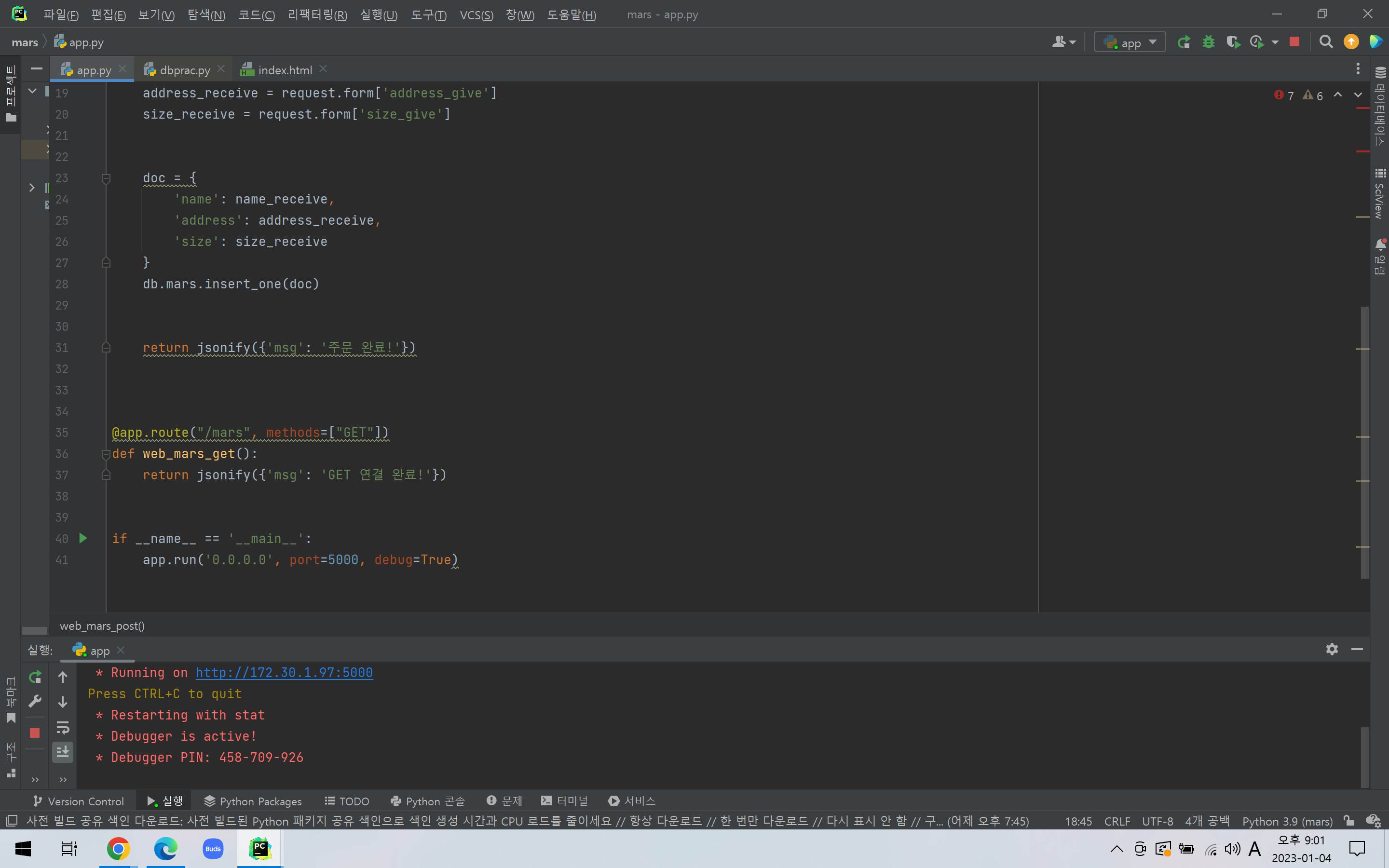This screenshot has width=1389, height=868.
Task: Expand the collapsed project tree node
Action: 32,188
